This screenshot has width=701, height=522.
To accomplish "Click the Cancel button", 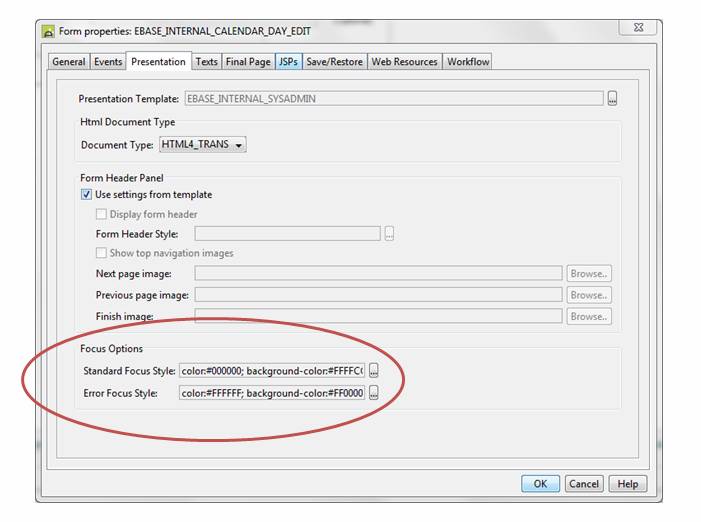I will click(x=583, y=483).
